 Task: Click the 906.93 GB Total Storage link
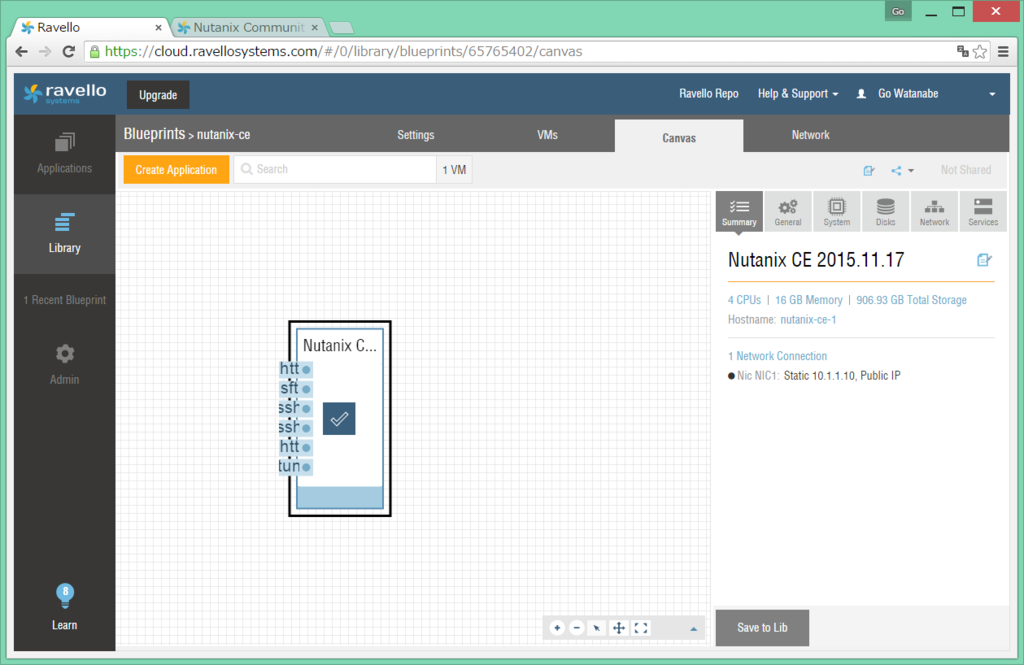[911, 300]
